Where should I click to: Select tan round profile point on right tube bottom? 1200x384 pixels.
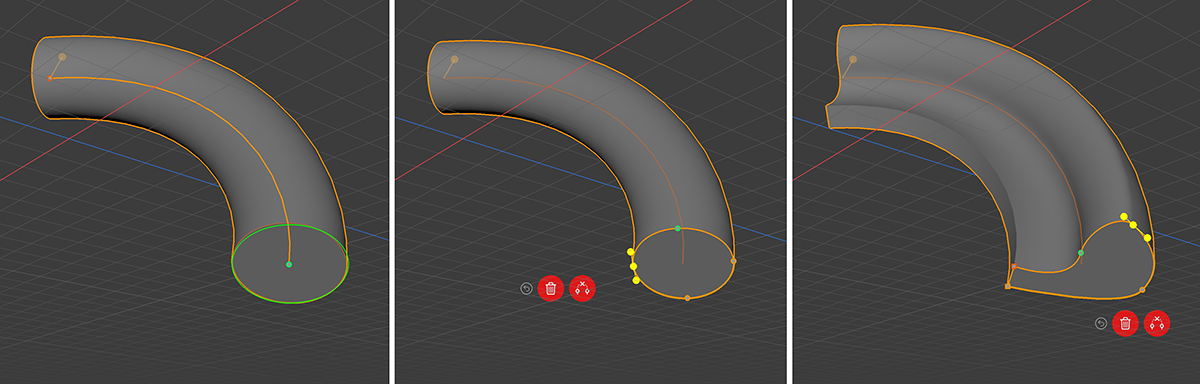tap(1142, 291)
